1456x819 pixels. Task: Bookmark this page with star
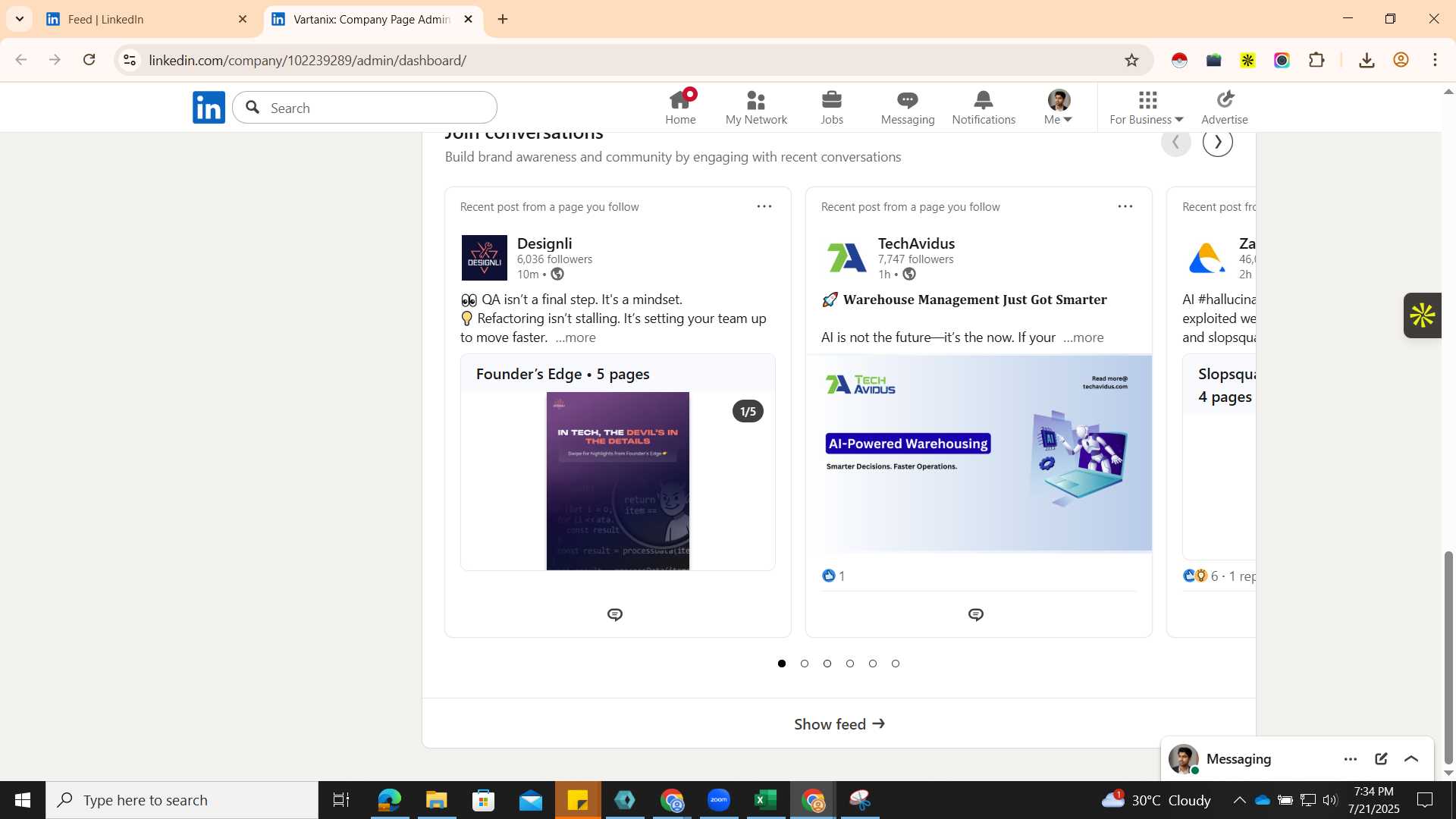(x=1131, y=60)
